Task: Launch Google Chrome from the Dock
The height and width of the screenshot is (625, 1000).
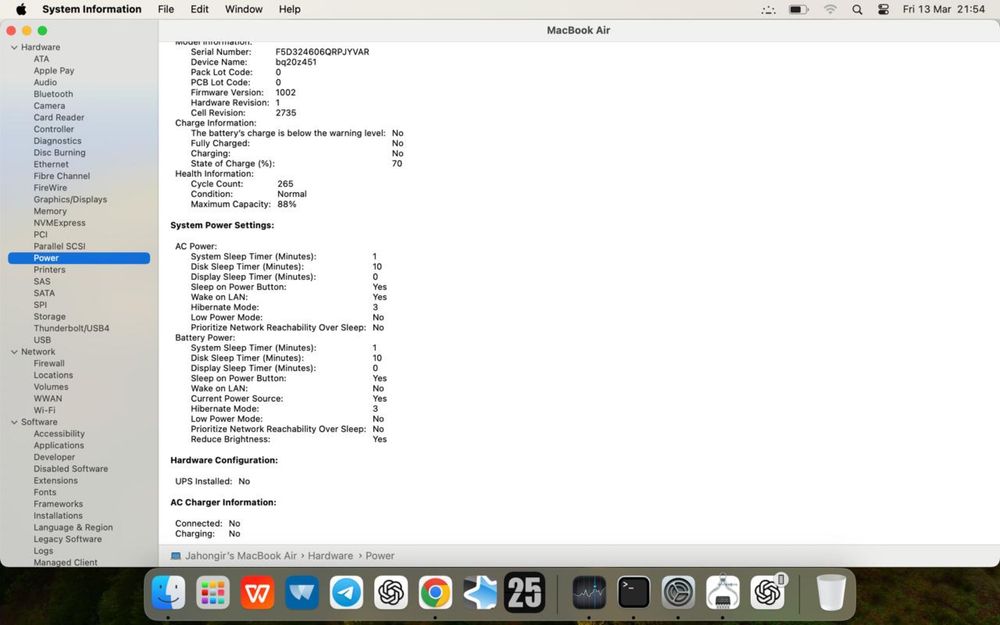Action: pyautogui.click(x=436, y=592)
